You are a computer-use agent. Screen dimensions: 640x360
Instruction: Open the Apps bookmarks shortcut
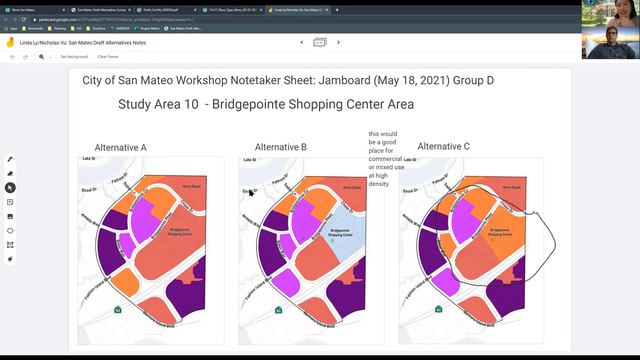[11, 29]
